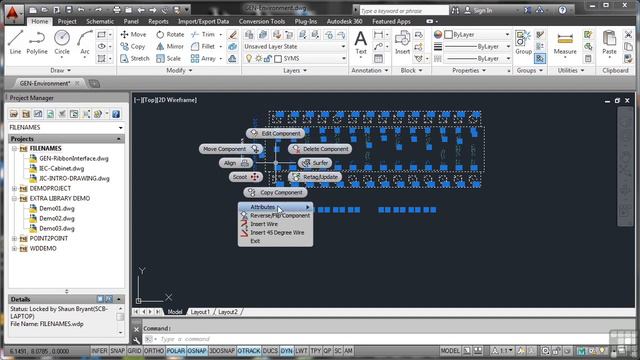Click the Retag/Update button
The width and height of the screenshot is (640, 360).
315,177
